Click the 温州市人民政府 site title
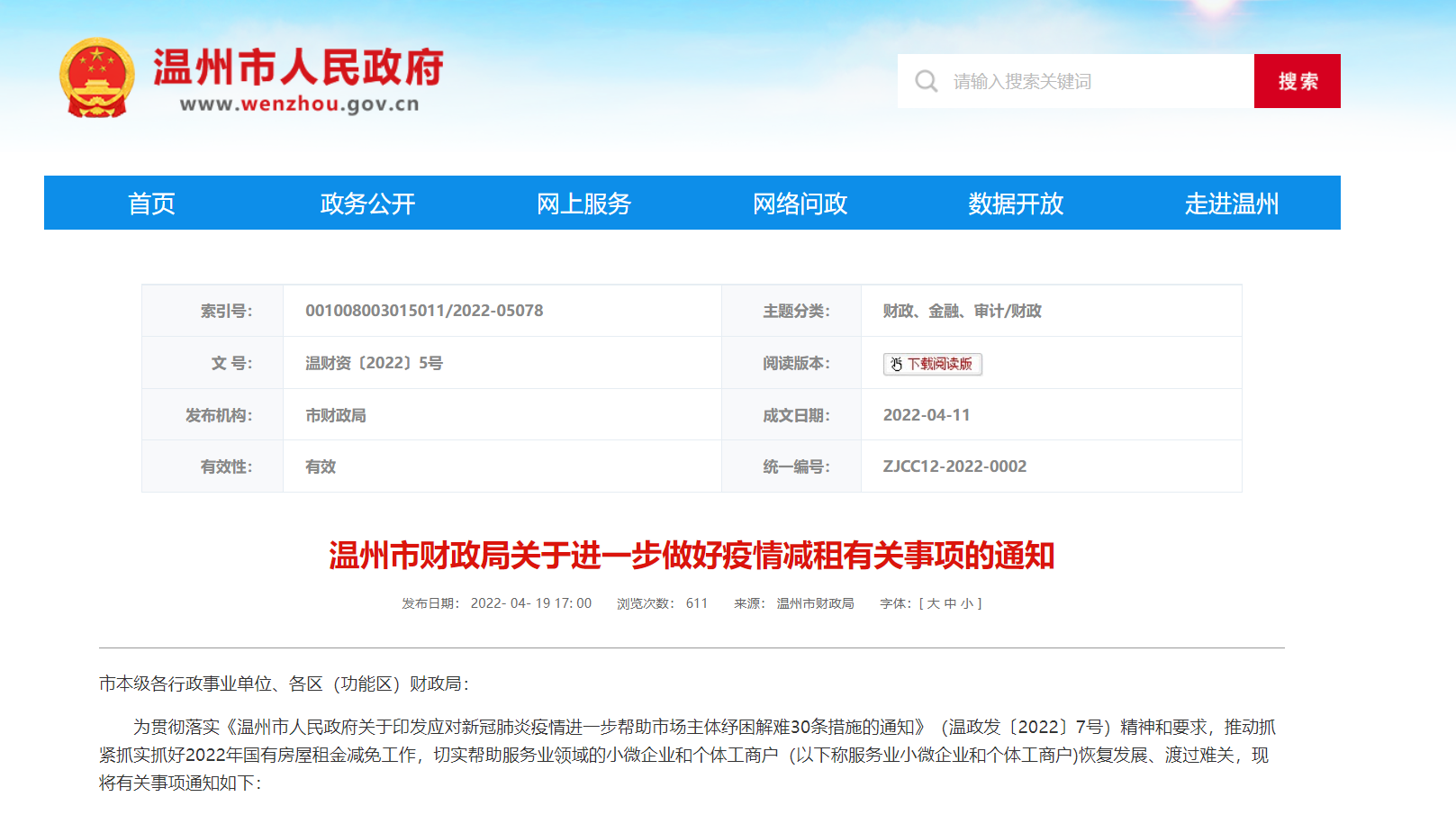Image resolution: width=1456 pixels, height=815 pixels. (x=298, y=67)
